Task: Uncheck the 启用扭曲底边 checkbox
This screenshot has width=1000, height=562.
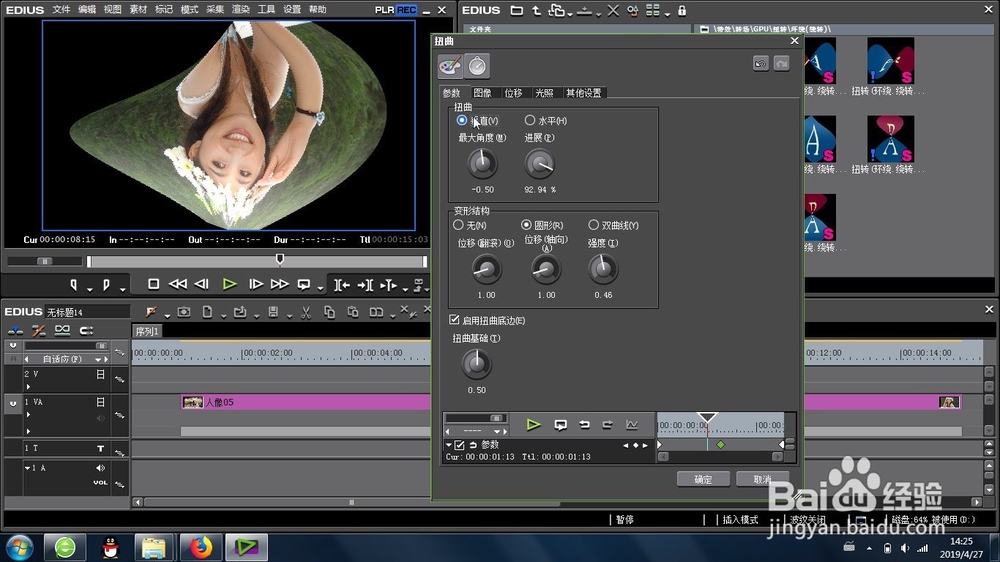Action: (x=454, y=320)
